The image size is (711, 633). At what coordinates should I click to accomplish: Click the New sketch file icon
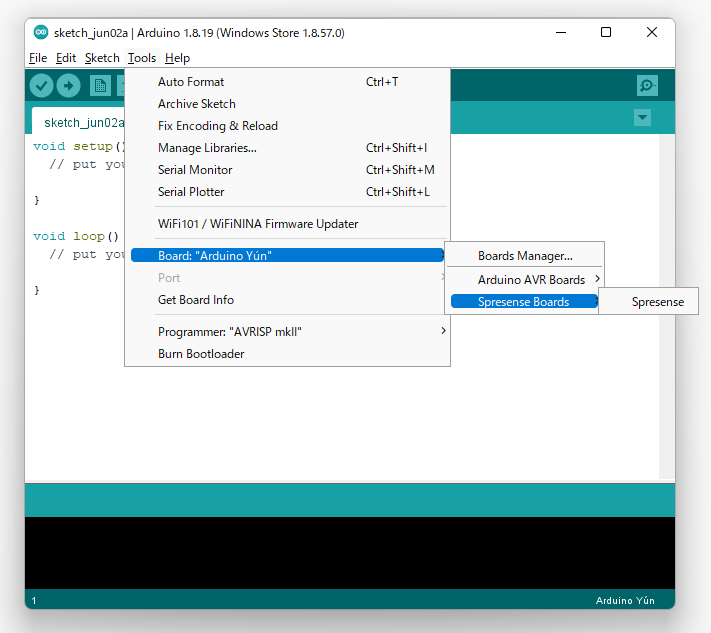pyautogui.click(x=100, y=86)
